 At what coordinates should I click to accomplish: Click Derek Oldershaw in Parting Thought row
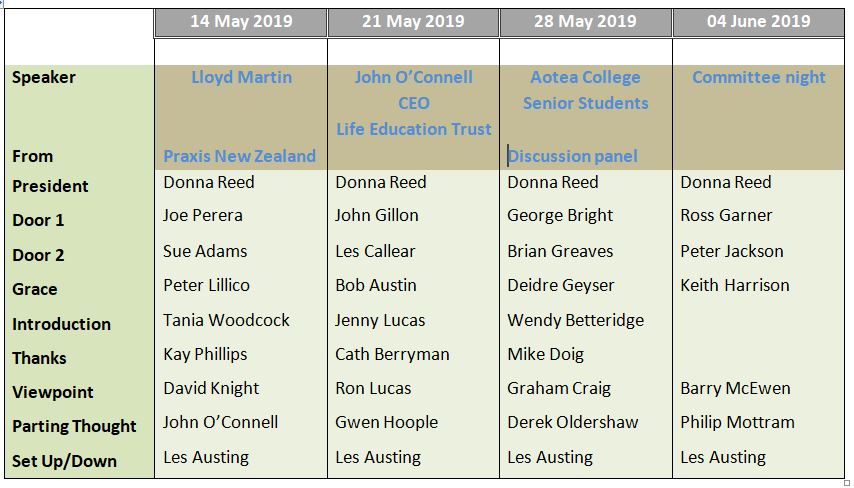click(572, 422)
